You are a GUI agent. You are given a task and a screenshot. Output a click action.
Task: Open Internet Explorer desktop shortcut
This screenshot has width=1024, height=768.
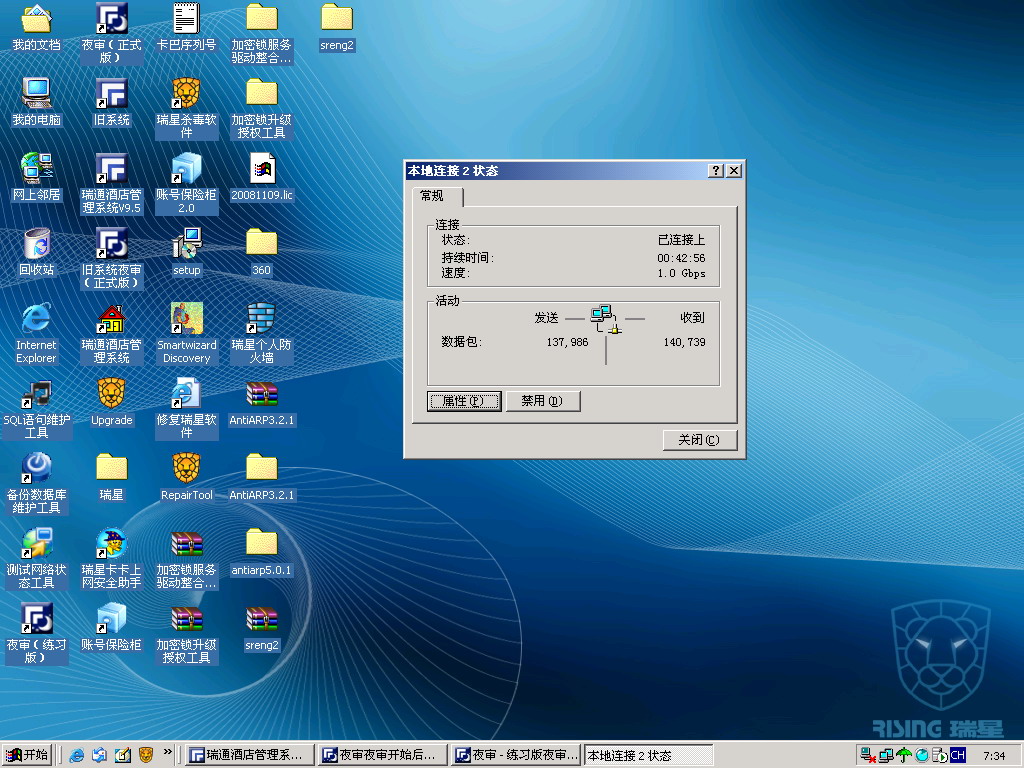(36, 319)
